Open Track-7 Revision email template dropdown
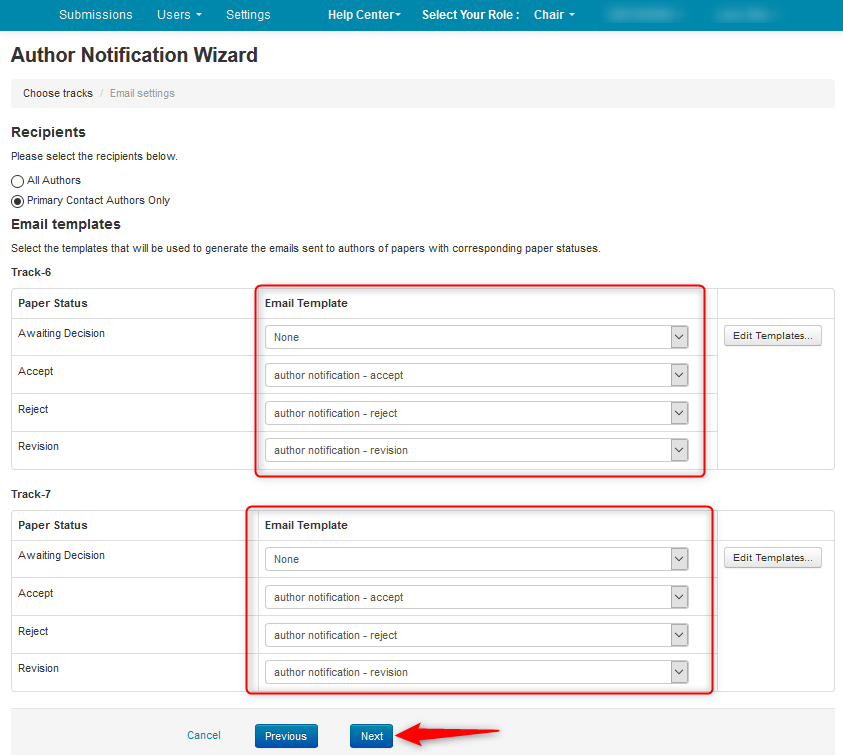Screen dimensions: 843x755 click(476, 672)
